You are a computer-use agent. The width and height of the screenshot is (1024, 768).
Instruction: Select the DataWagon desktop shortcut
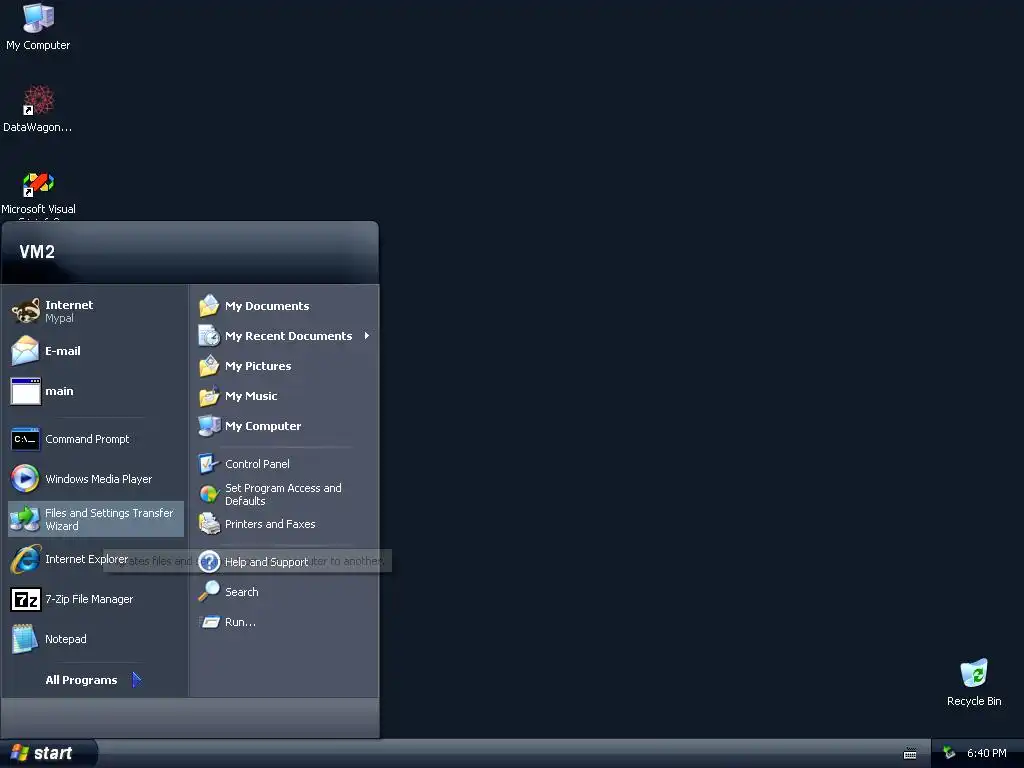tap(38, 108)
